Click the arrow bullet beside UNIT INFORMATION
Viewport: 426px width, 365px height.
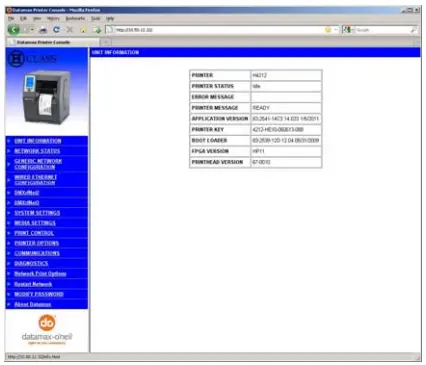pyautogui.click(x=9, y=141)
